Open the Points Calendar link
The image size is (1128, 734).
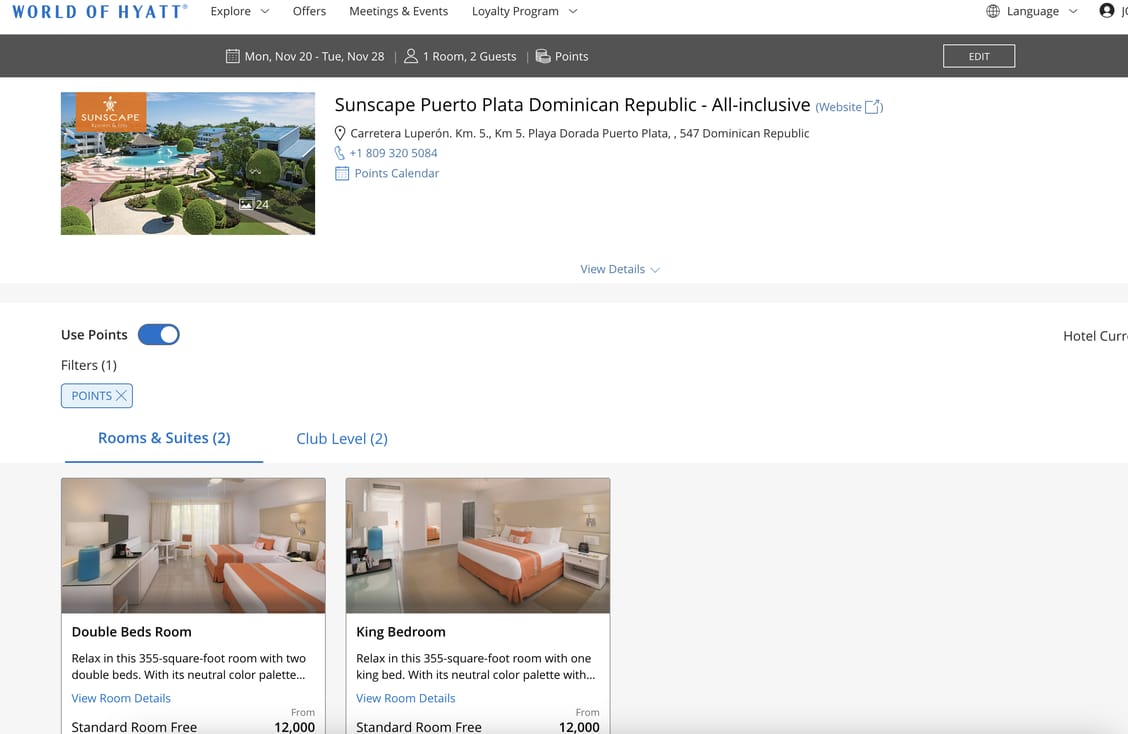(x=396, y=173)
